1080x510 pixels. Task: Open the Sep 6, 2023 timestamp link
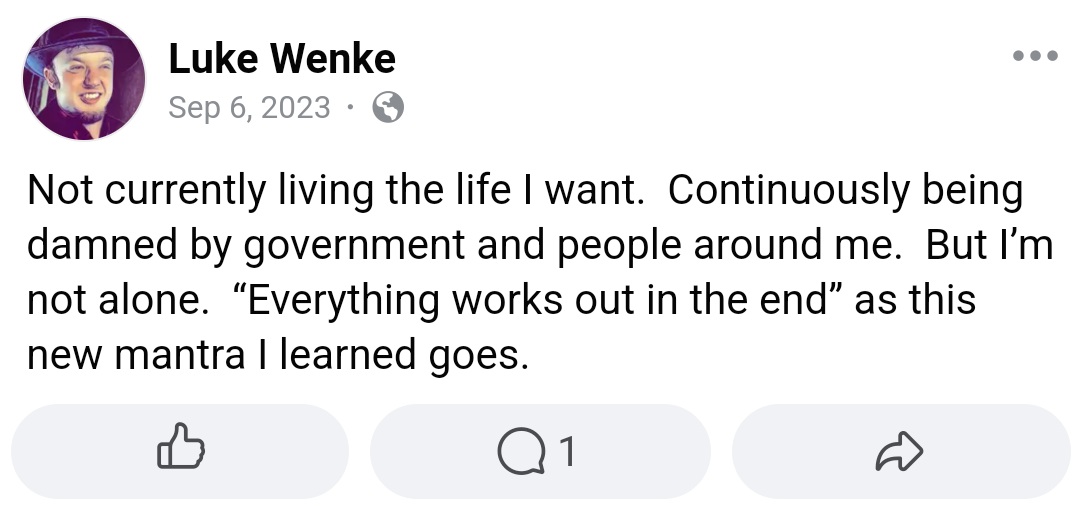pyautogui.click(x=249, y=107)
